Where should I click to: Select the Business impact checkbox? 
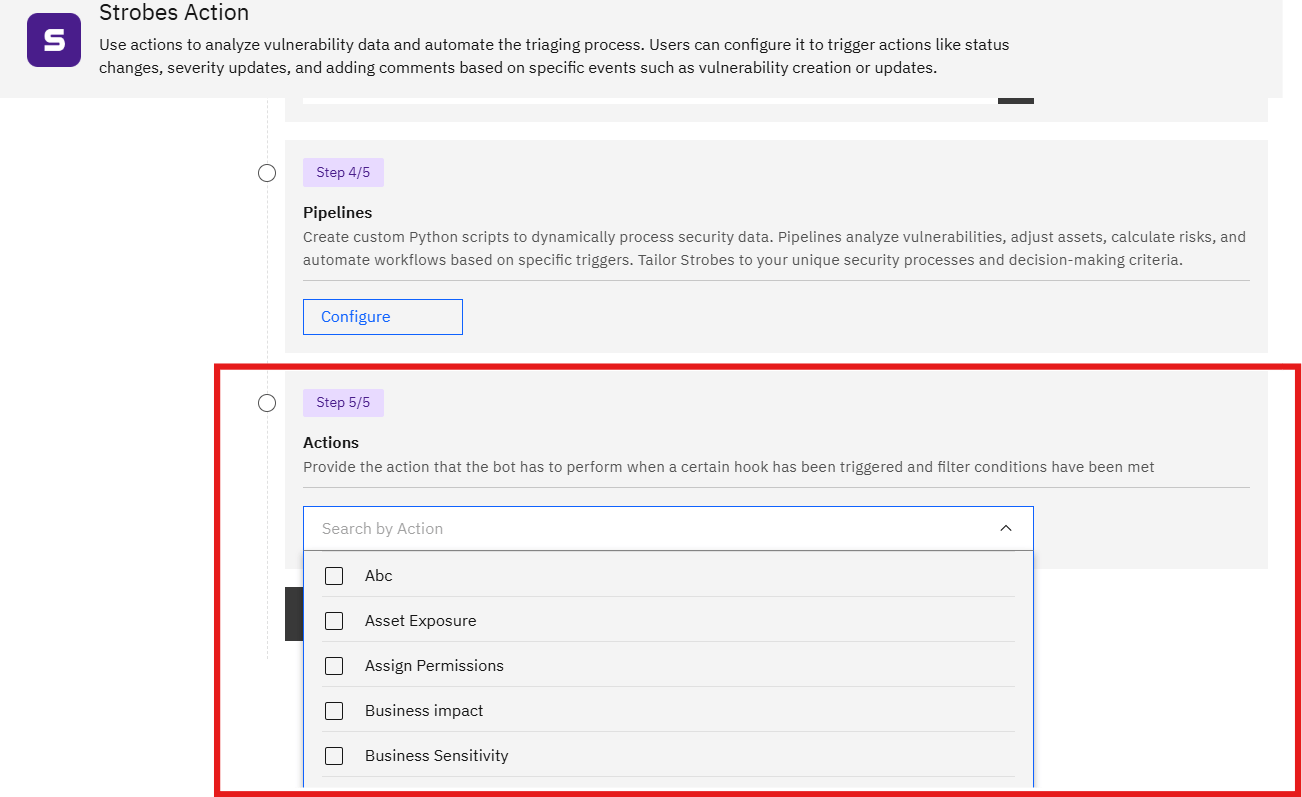pyautogui.click(x=334, y=711)
